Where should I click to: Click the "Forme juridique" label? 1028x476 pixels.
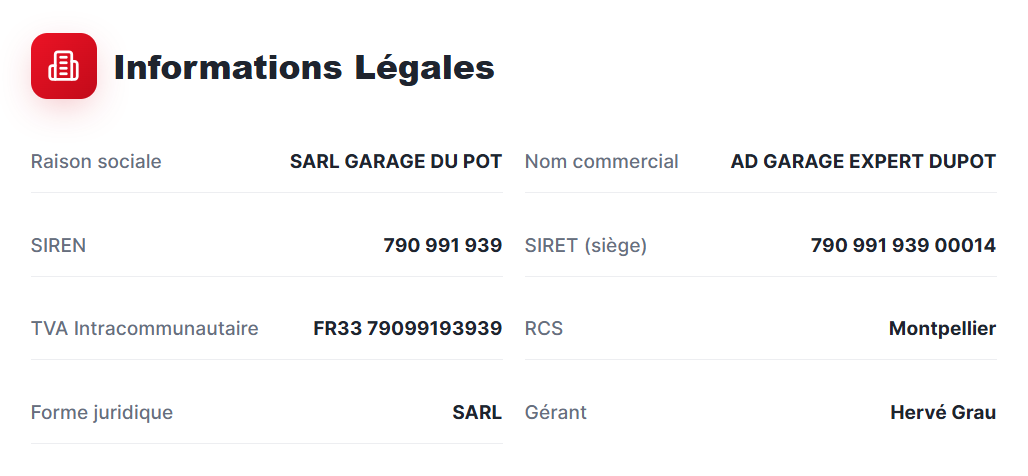pos(102,412)
